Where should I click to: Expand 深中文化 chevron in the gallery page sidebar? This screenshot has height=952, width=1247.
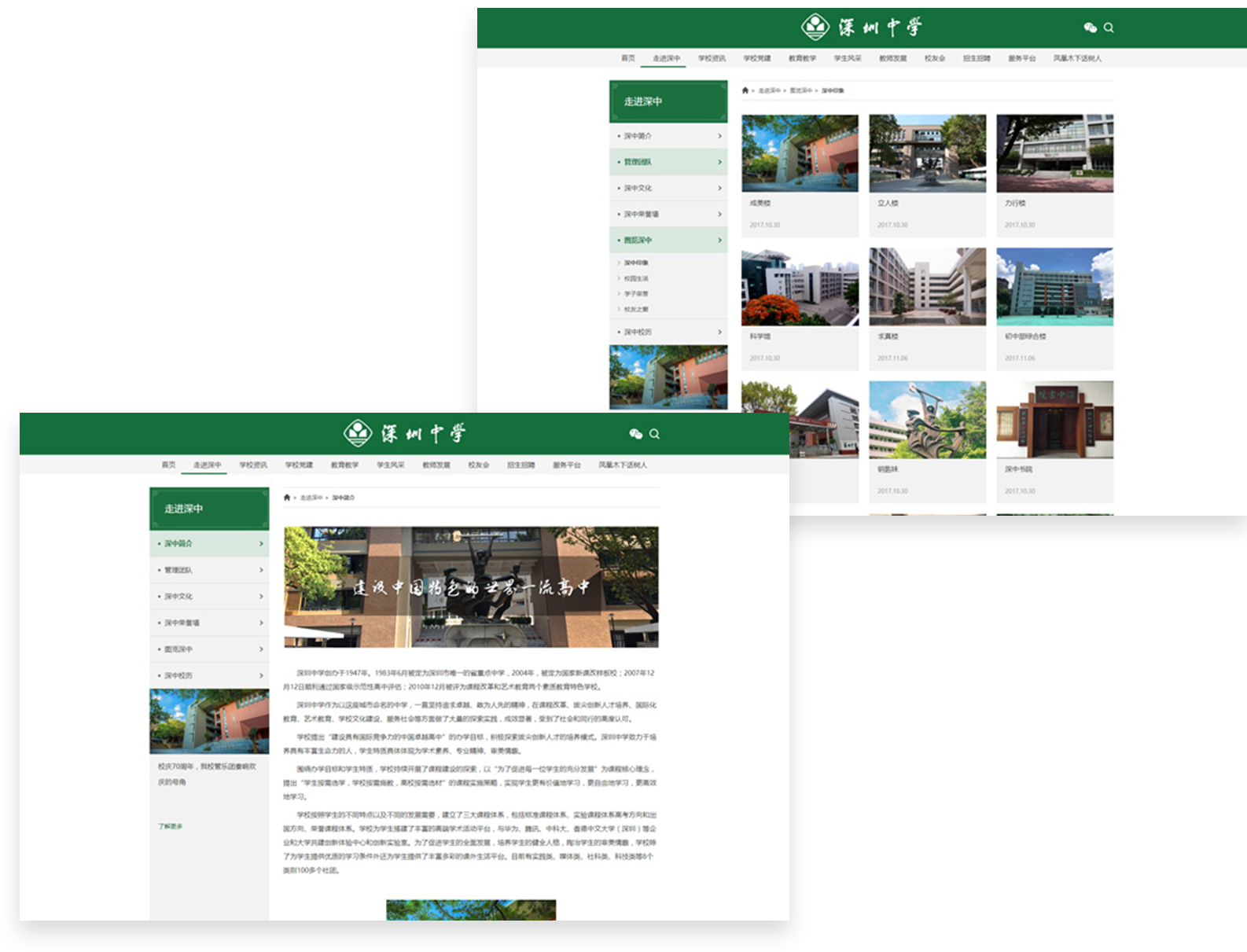(719, 188)
